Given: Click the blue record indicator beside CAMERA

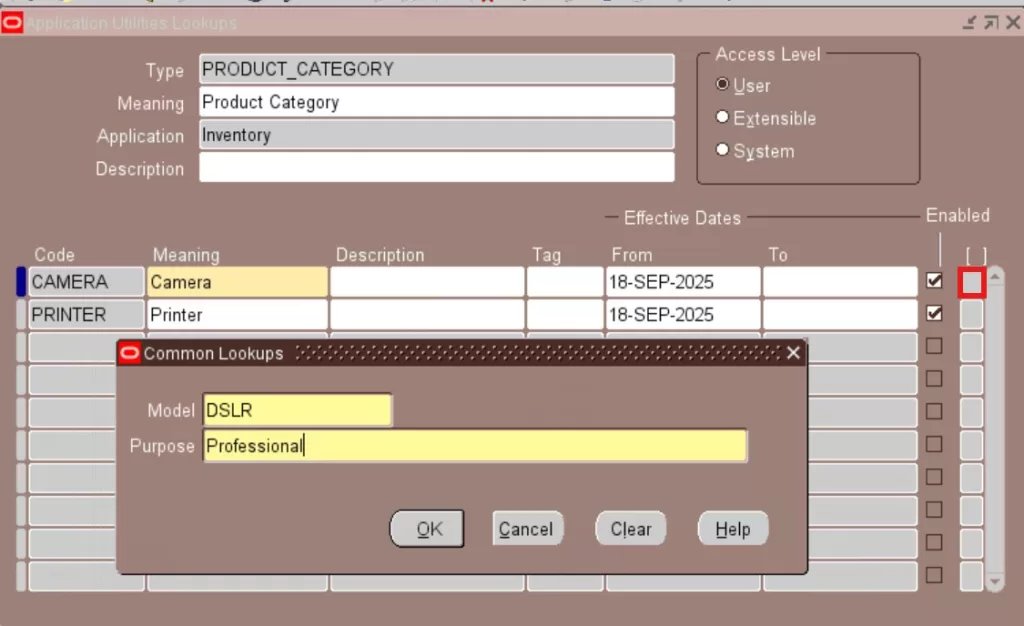Looking at the screenshot, I should coord(21,283).
